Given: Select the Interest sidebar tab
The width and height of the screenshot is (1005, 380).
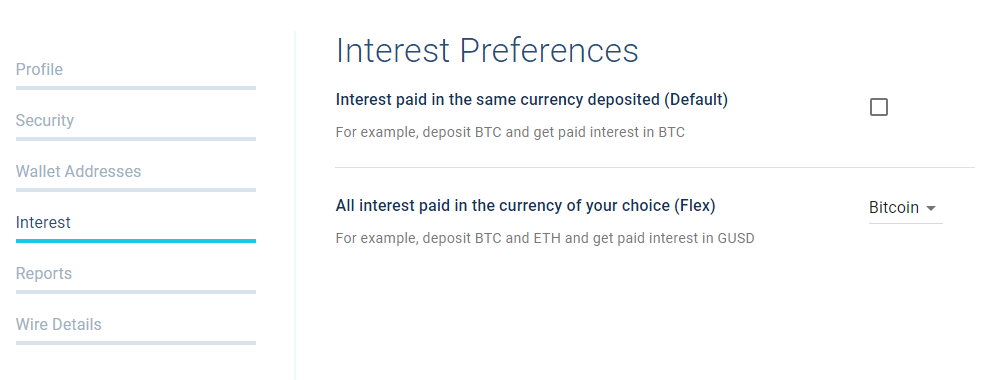Looking at the screenshot, I should pyautogui.click(x=43, y=222).
